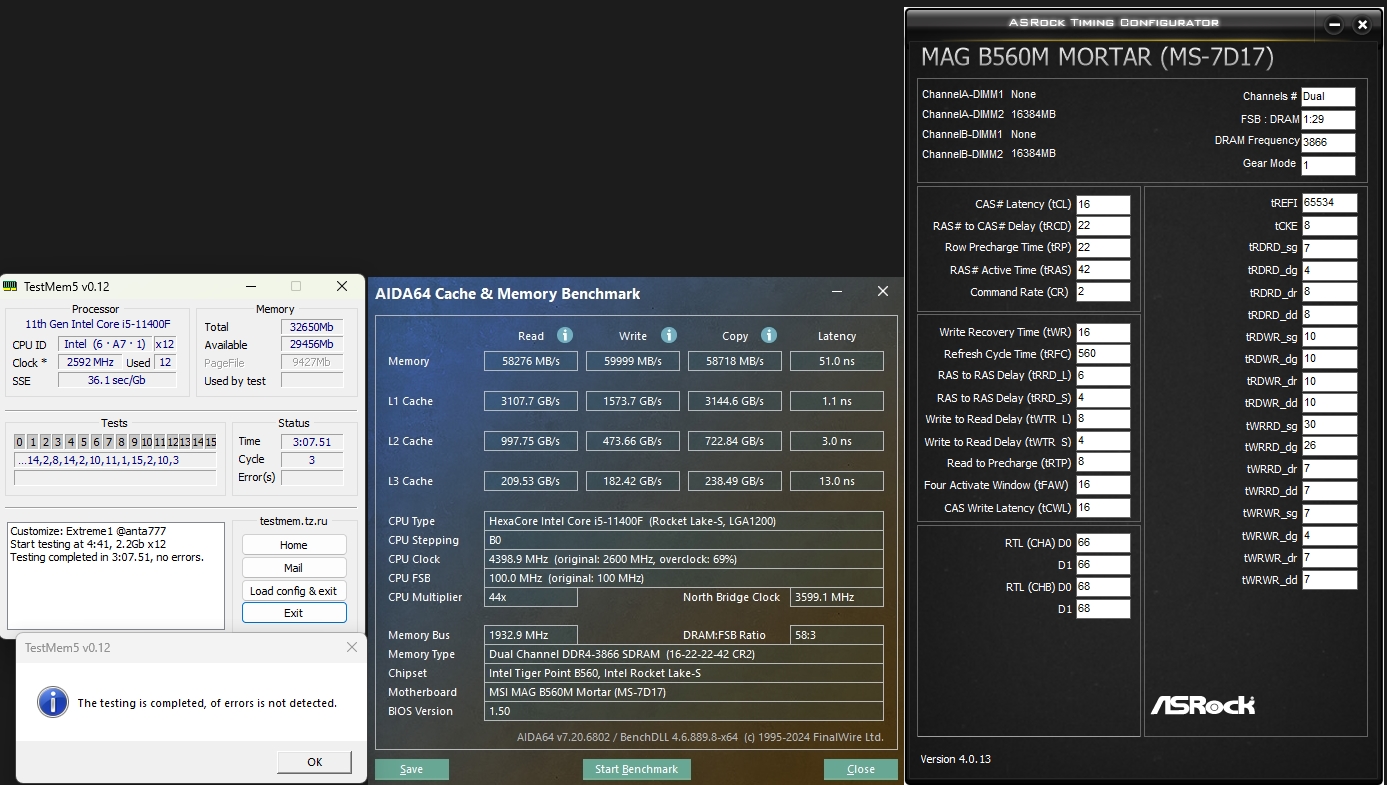This screenshot has height=785, width=1387.
Task: Save the AIDA64 benchmark results
Action: pos(412,770)
